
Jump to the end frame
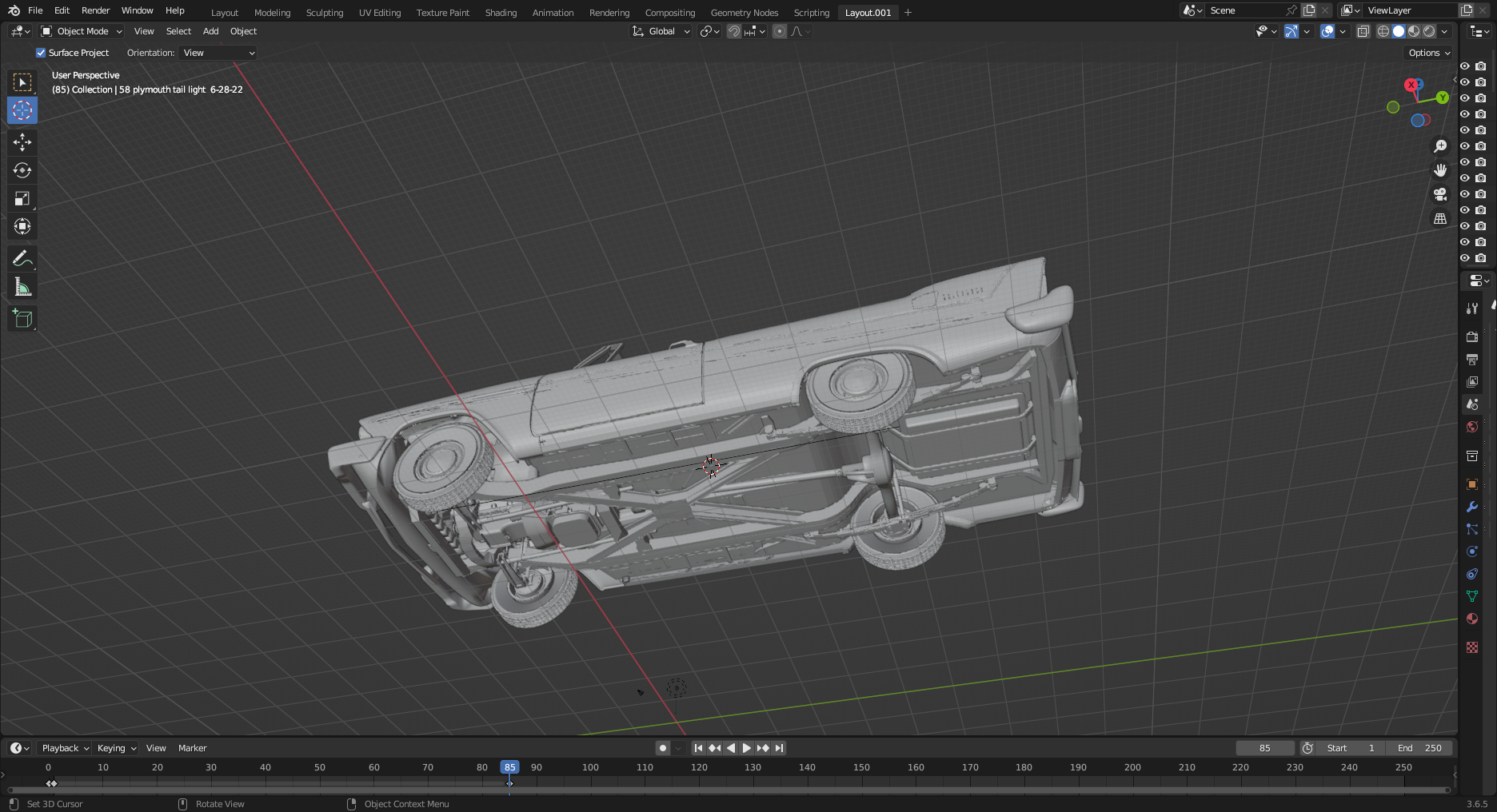click(x=779, y=748)
